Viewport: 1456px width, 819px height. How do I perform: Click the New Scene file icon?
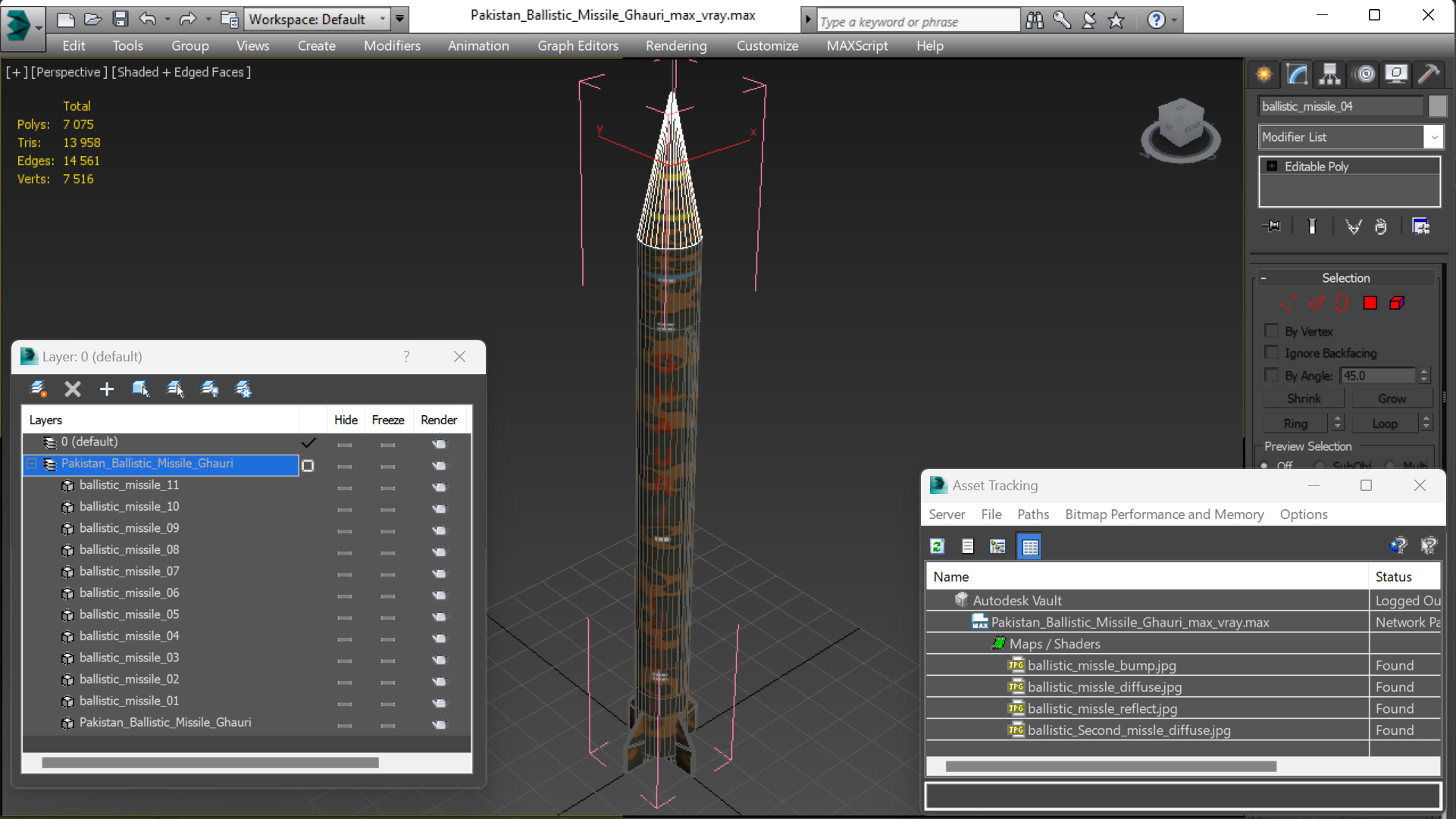65,19
